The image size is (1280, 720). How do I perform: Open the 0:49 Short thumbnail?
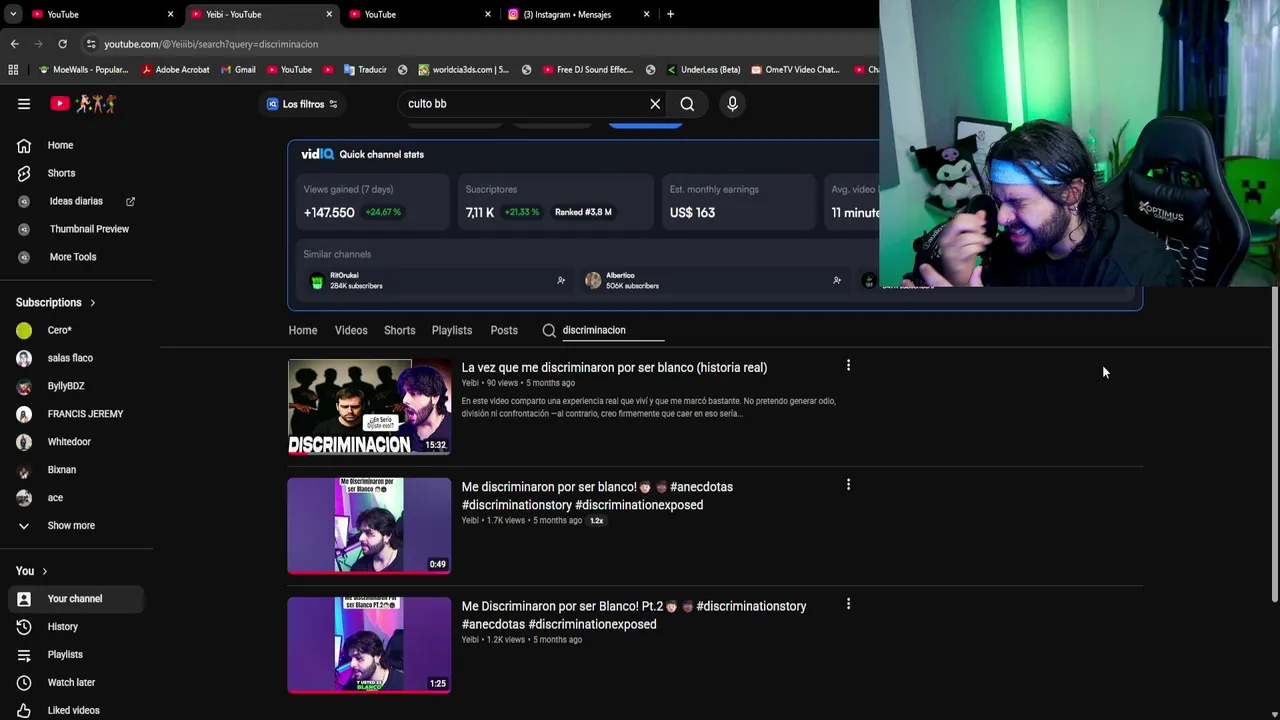coord(369,526)
